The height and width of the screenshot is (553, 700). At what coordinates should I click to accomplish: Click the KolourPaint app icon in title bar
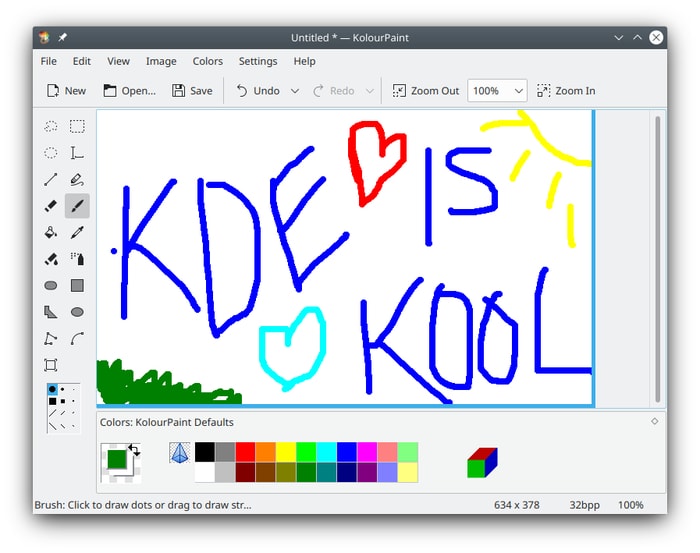[44, 37]
